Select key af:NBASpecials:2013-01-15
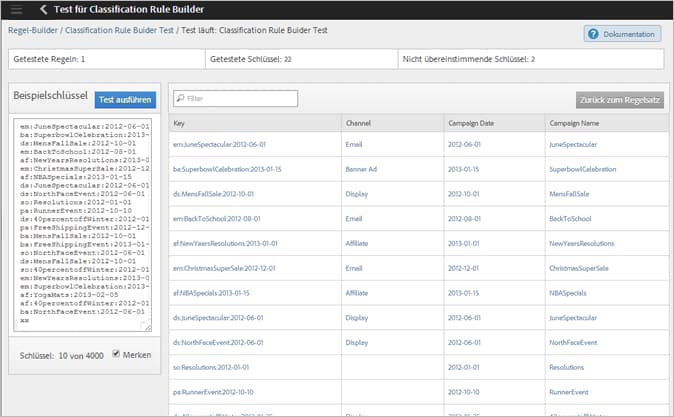 click(x=211, y=293)
